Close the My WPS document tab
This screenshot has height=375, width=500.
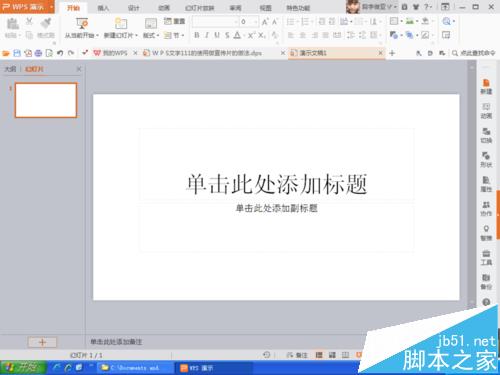coord(135,53)
